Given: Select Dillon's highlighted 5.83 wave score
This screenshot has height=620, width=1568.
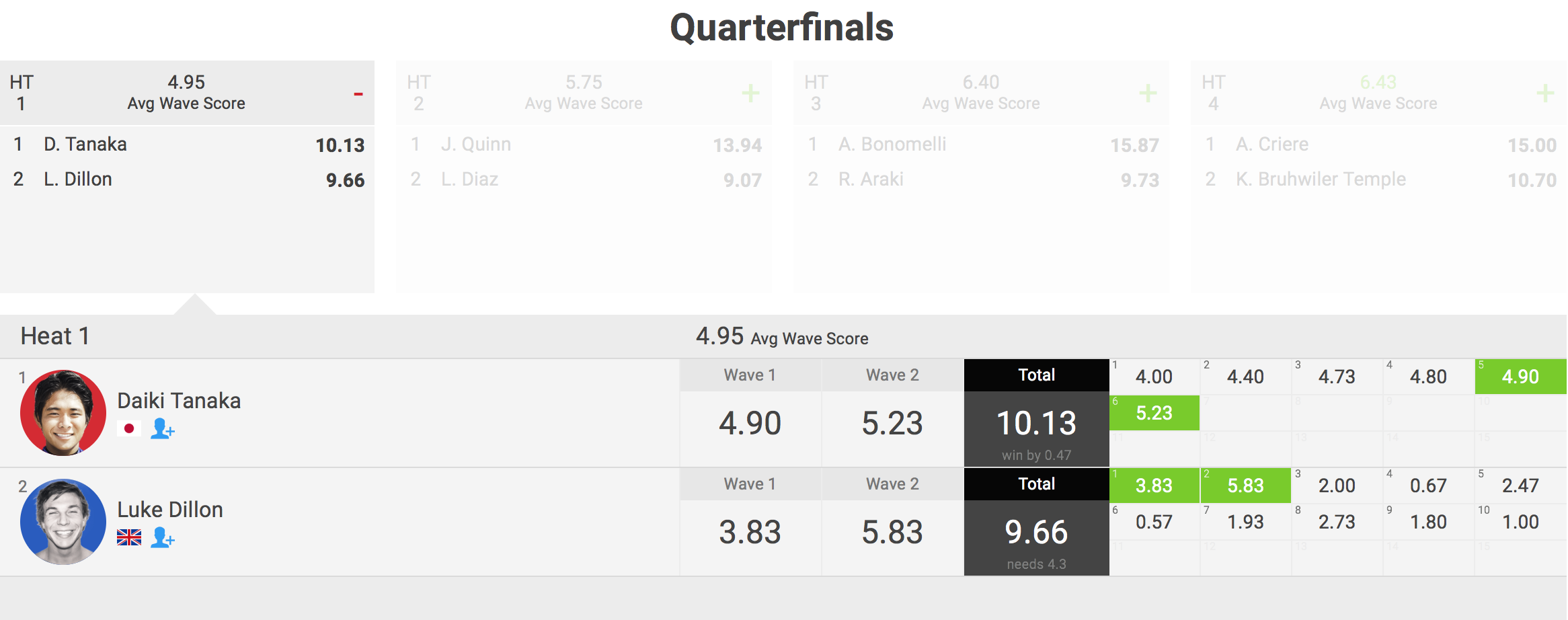Looking at the screenshot, I should coord(1245,486).
